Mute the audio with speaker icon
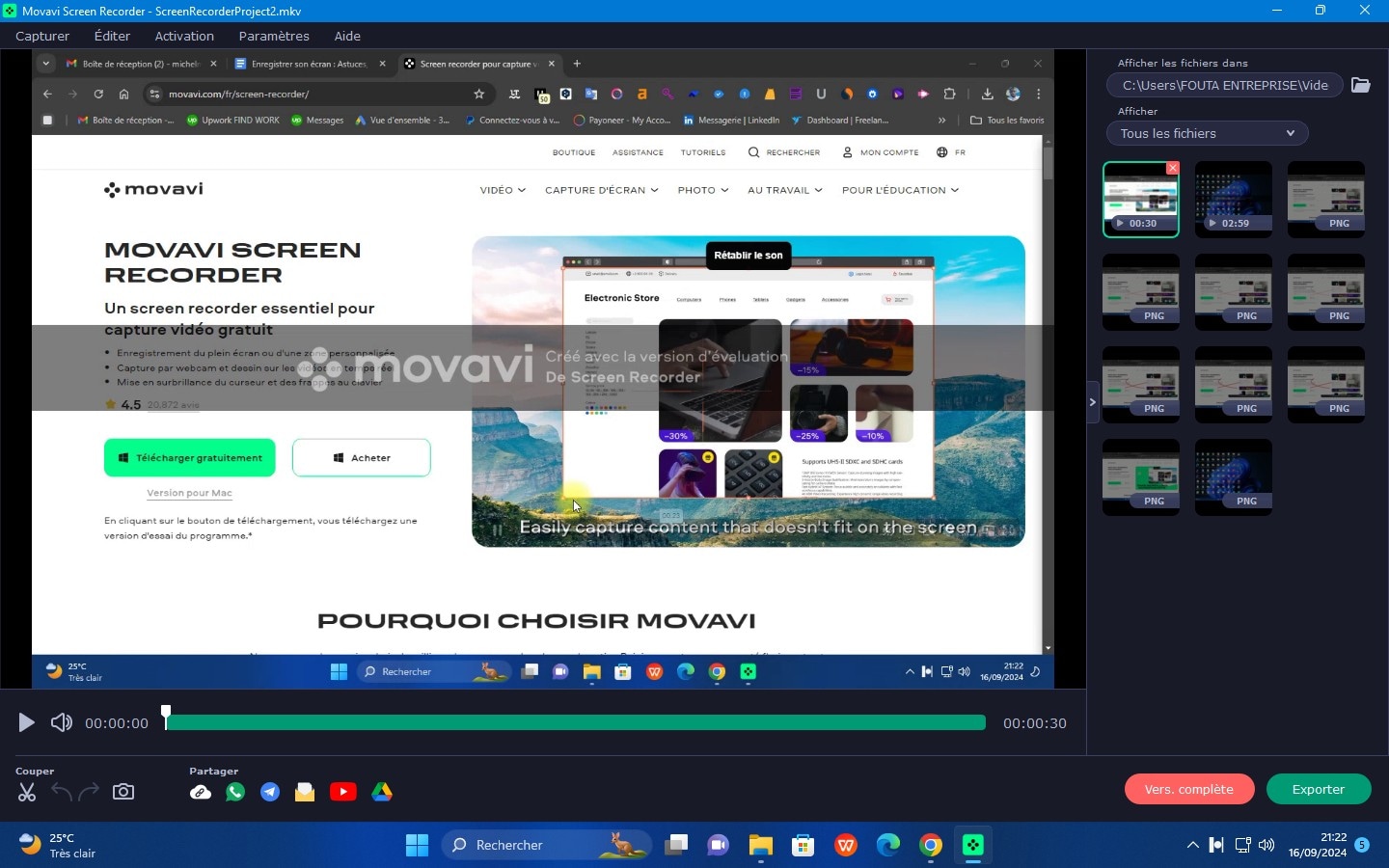The image size is (1389, 868). point(61,722)
